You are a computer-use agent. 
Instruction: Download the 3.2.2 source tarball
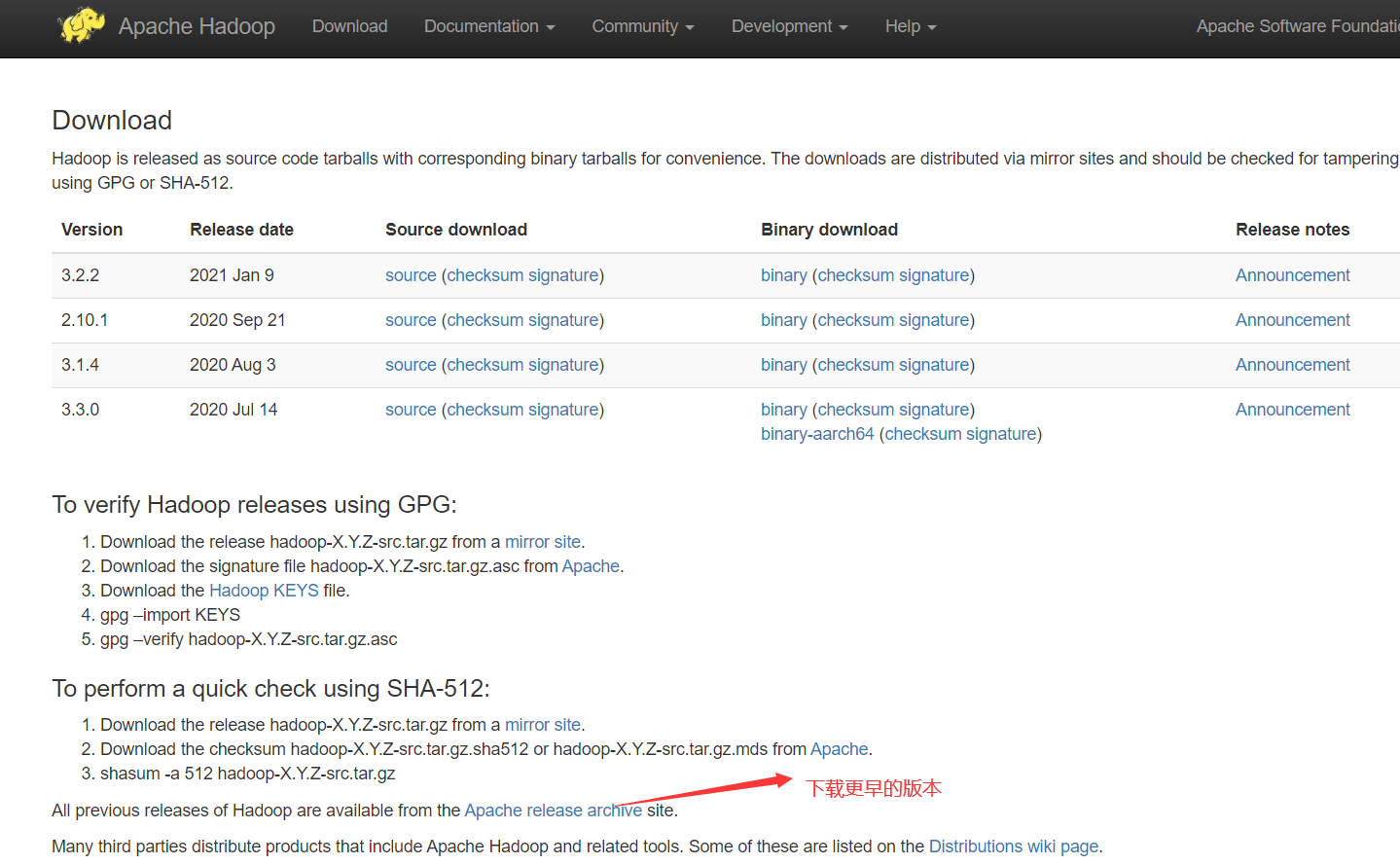(x=411, y=275)
